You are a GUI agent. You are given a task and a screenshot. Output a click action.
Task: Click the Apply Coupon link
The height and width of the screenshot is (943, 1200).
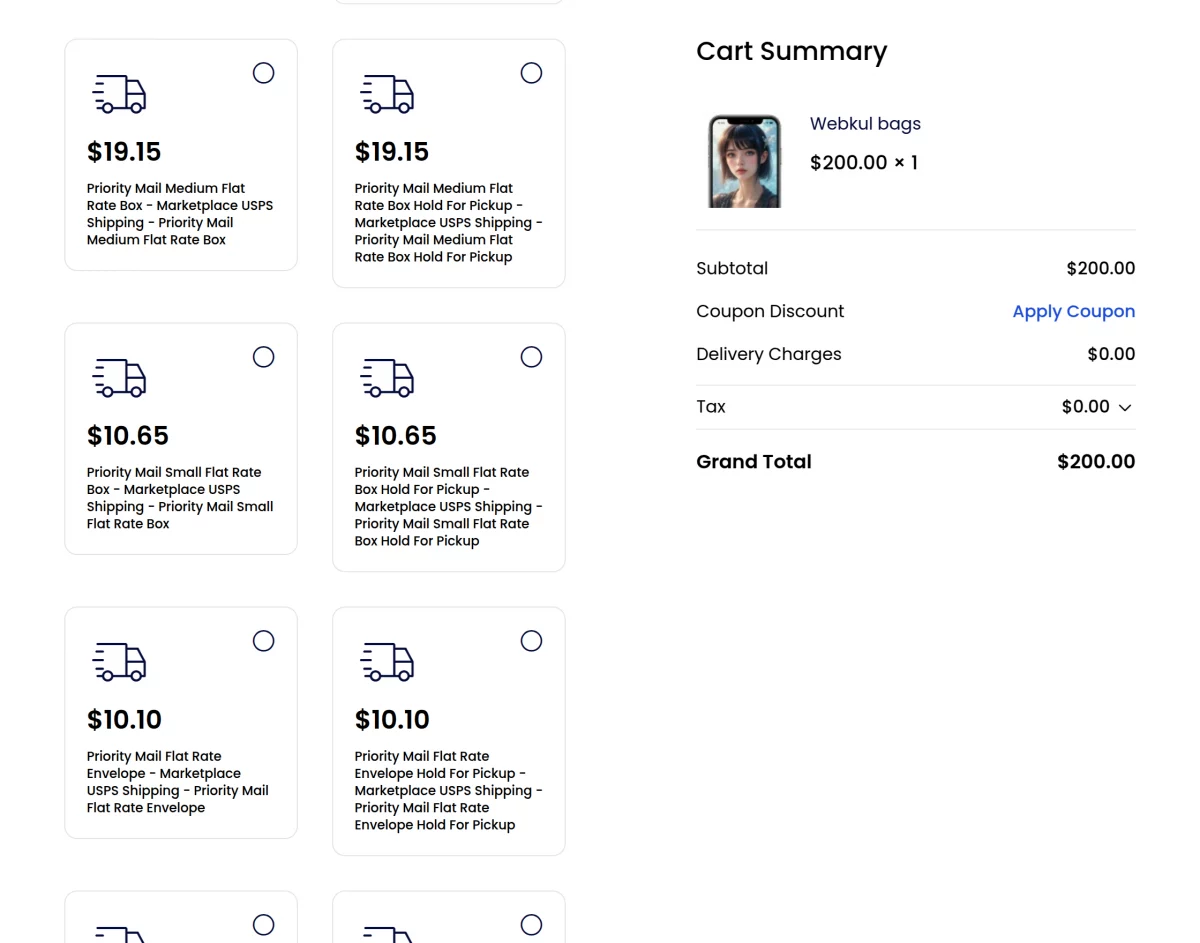[x=1073, y=311]
